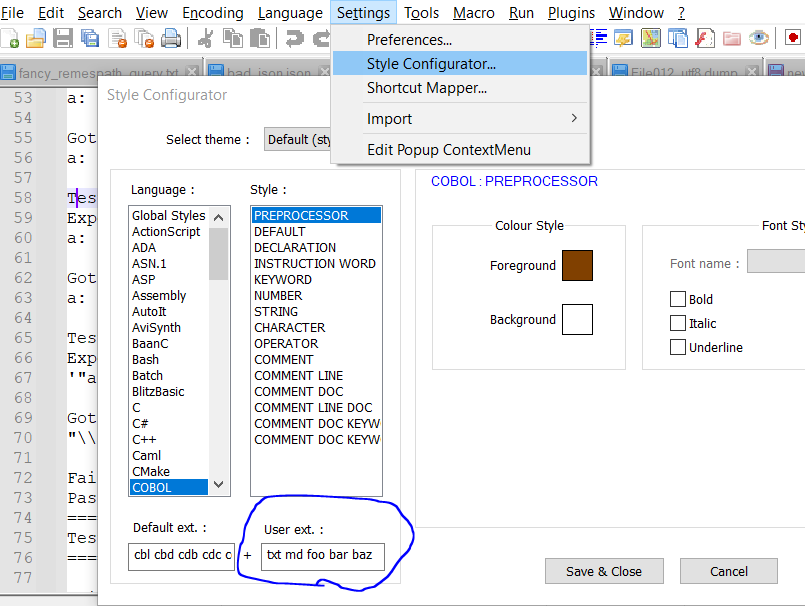Screen dimensions: 805x606
Task: Click the Print toolbar icon
Action: point(171,39)
